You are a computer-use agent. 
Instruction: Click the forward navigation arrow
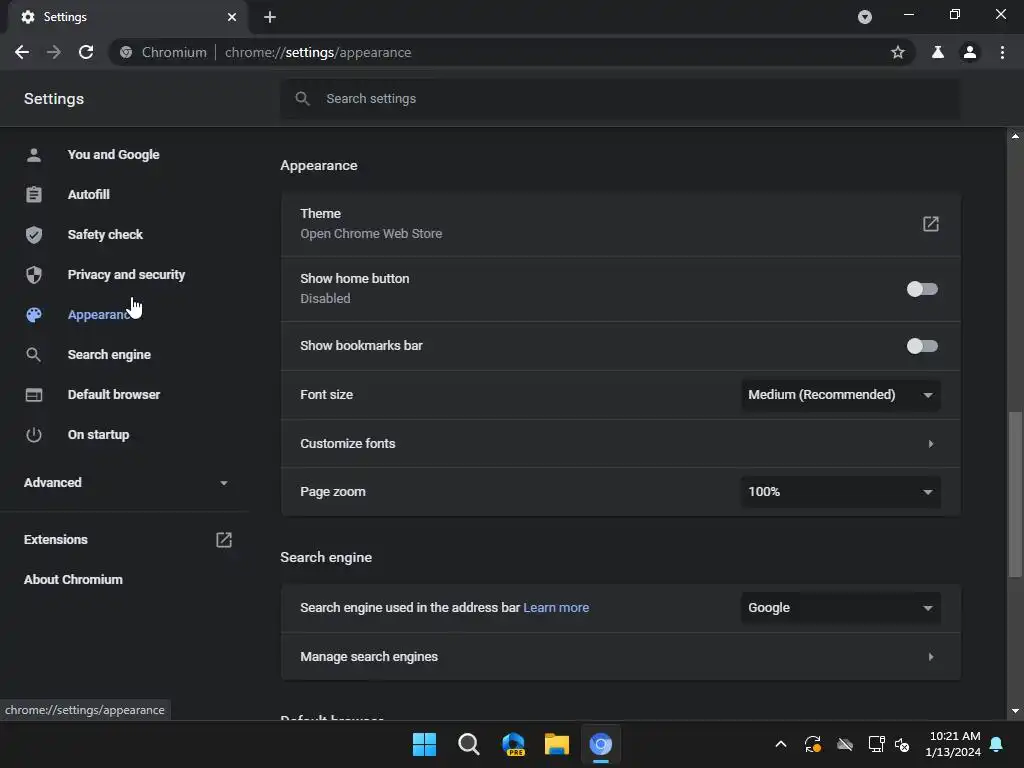point(54,52)
